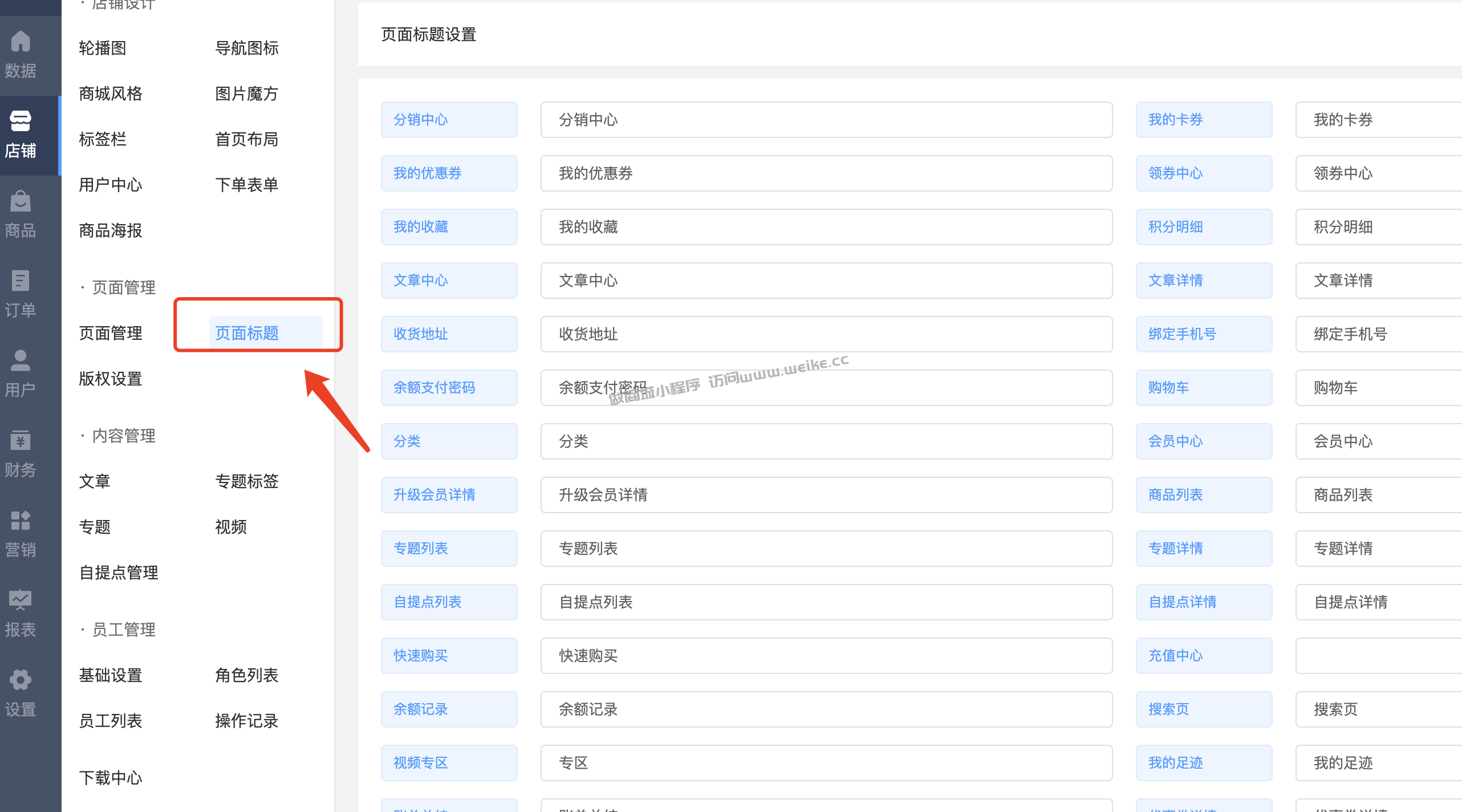Edit the 我的足迹 title field
This screenshot has height=812, width=1462.
(x=1379, y=763)
